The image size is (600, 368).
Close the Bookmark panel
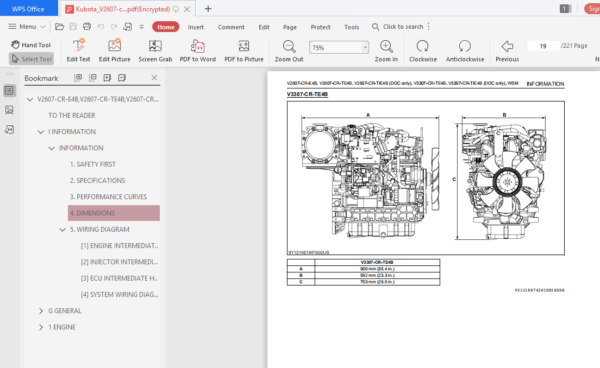154,78
